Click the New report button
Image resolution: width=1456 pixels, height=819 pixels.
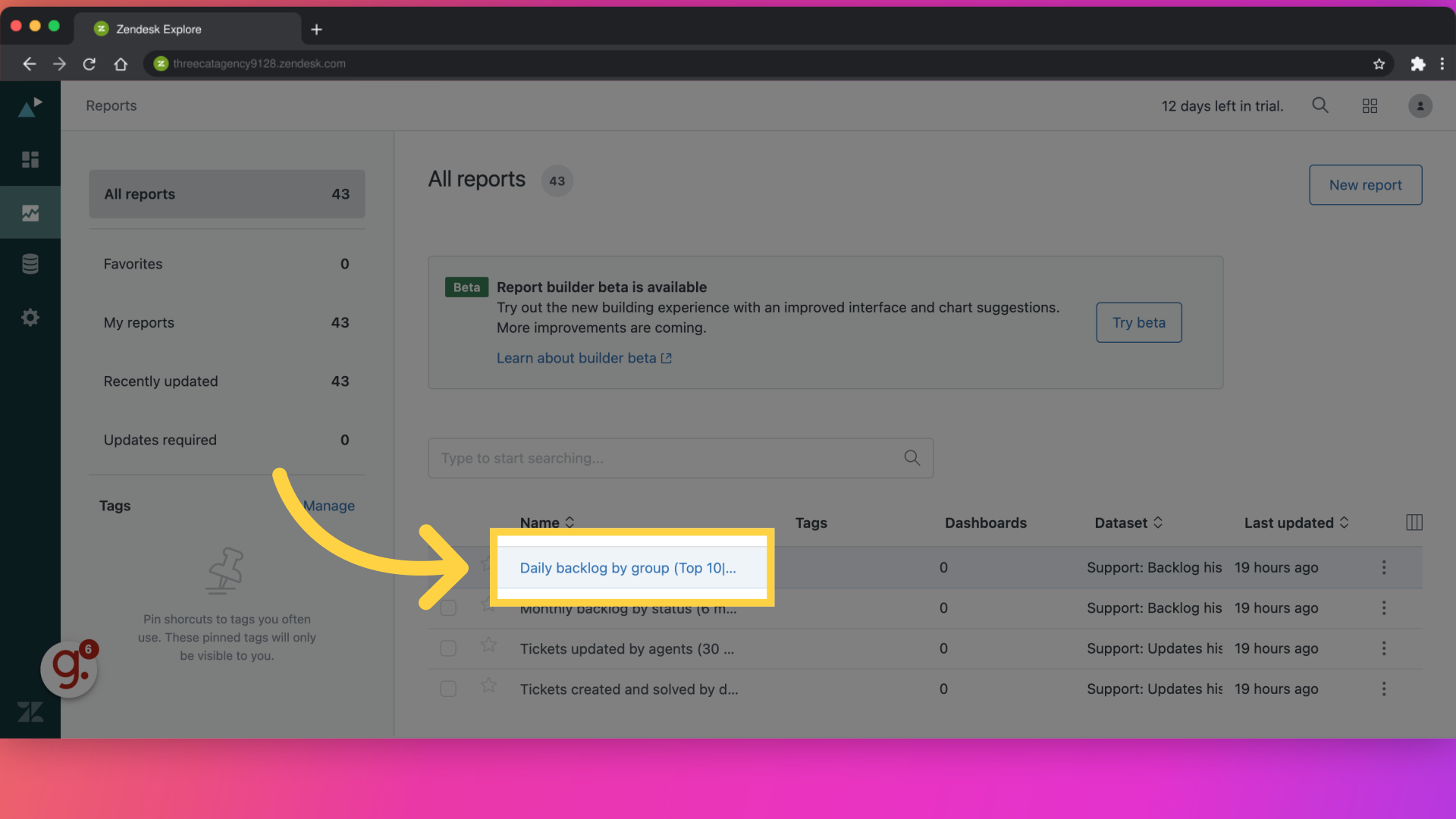click(1365, 184)
